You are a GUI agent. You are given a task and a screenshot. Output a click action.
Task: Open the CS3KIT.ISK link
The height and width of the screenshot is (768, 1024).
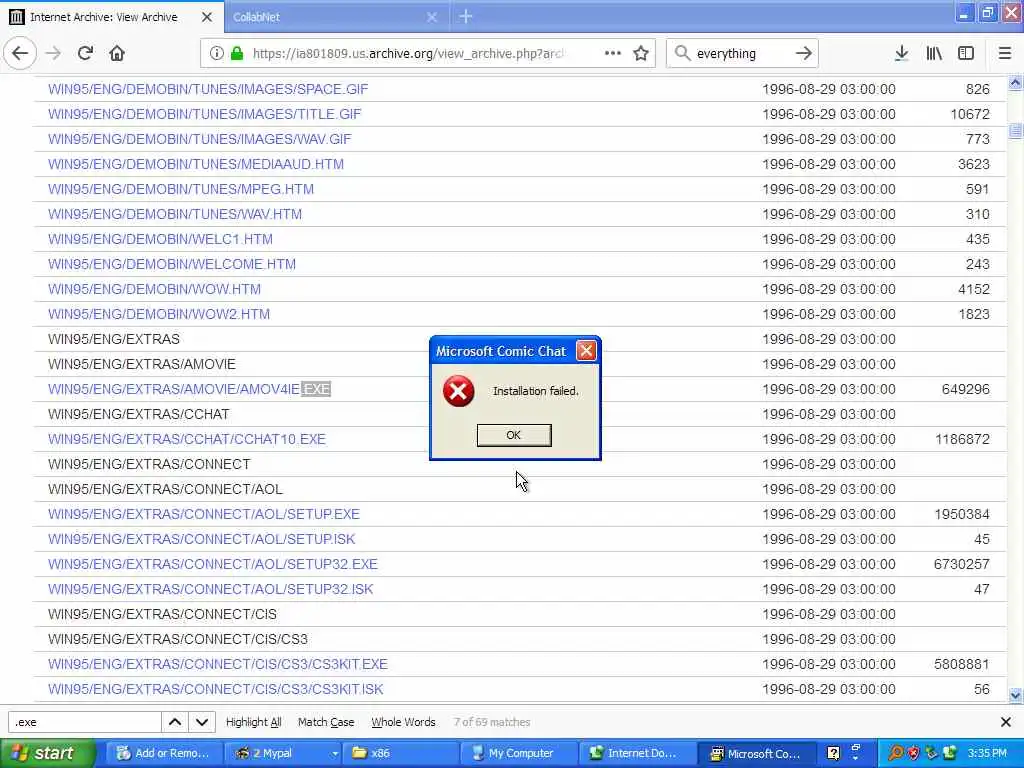[216, 689]
